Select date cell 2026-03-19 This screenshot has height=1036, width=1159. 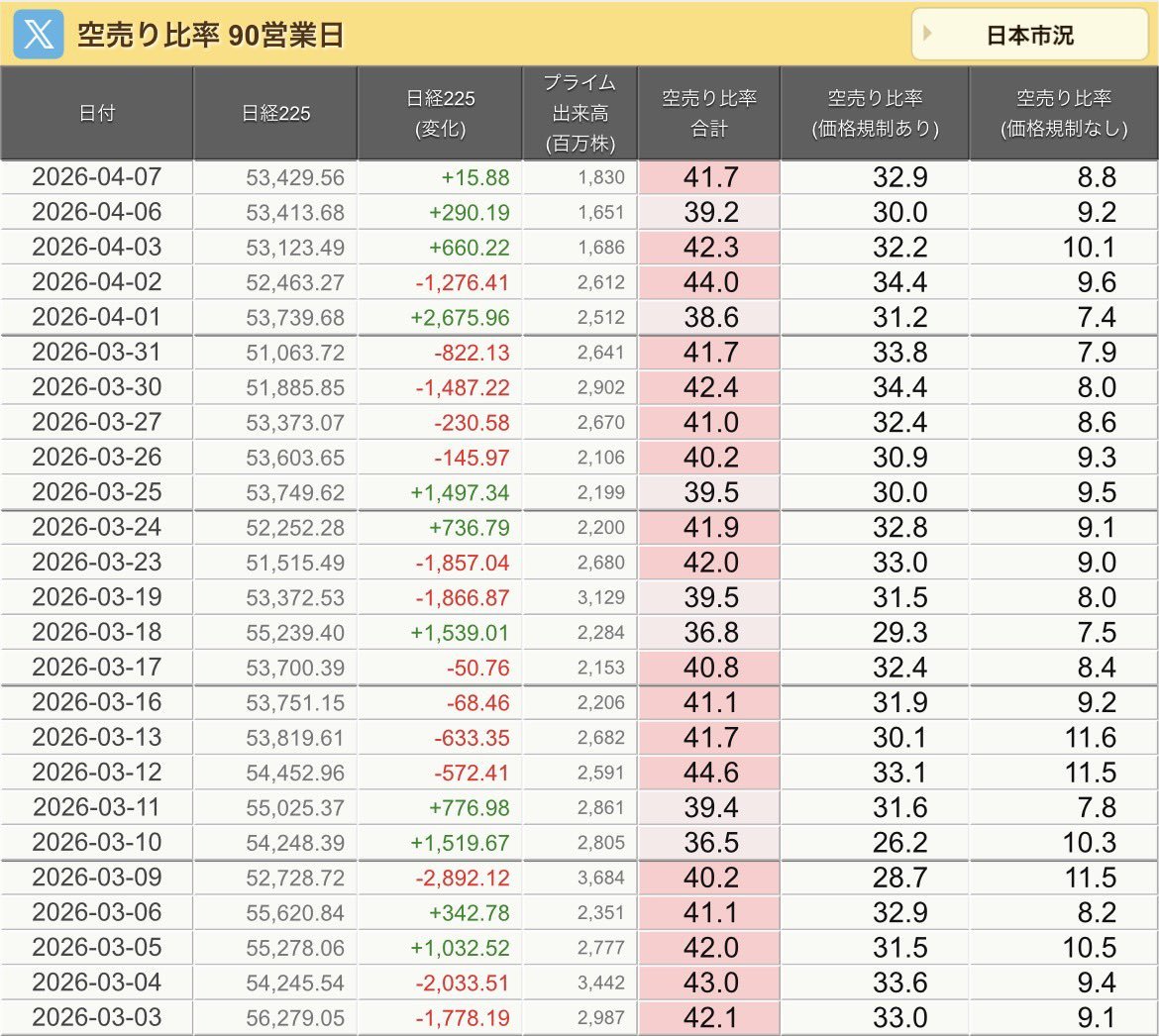pyautogui.click(x=97, y=597)
